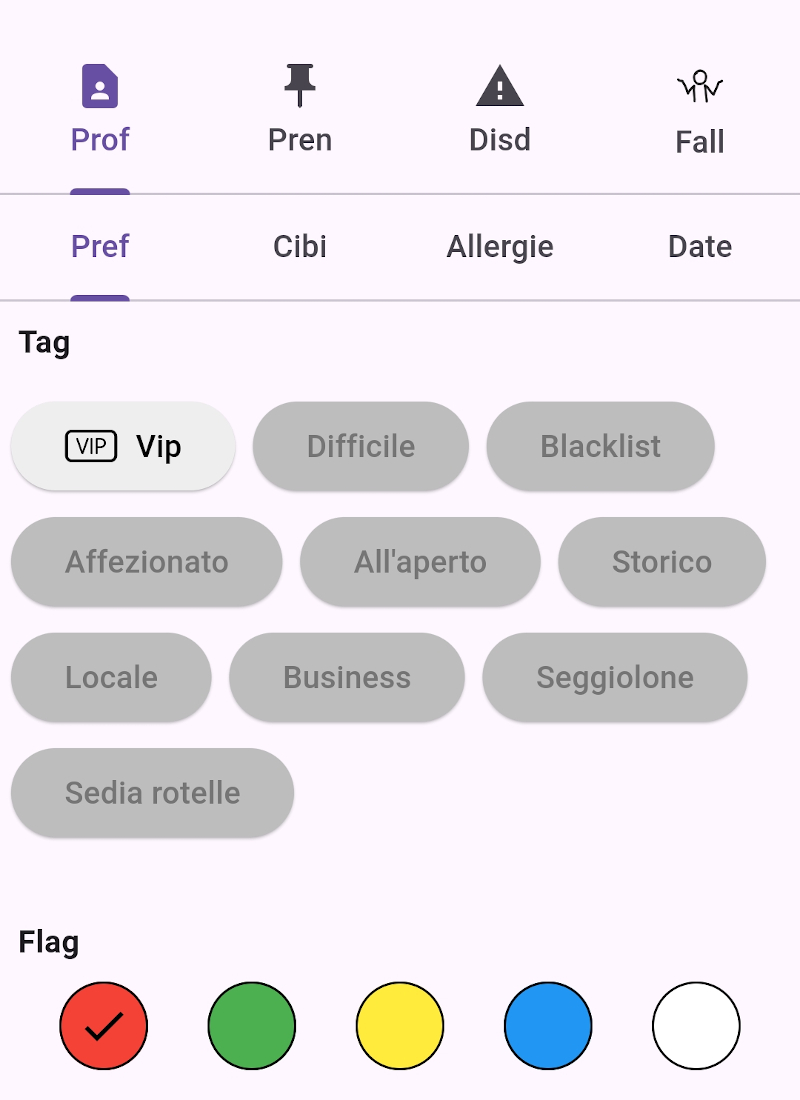Select the Pren pushpin icon
The height and width of the screenshot is (1100, 800).
click(x=300, y=86)
